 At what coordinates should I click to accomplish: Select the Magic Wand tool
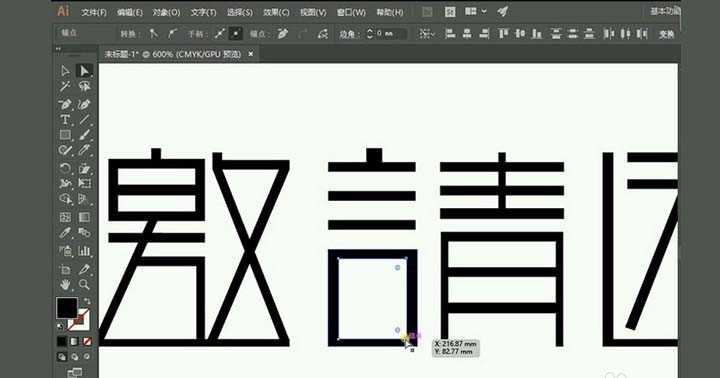pos(65,86)
